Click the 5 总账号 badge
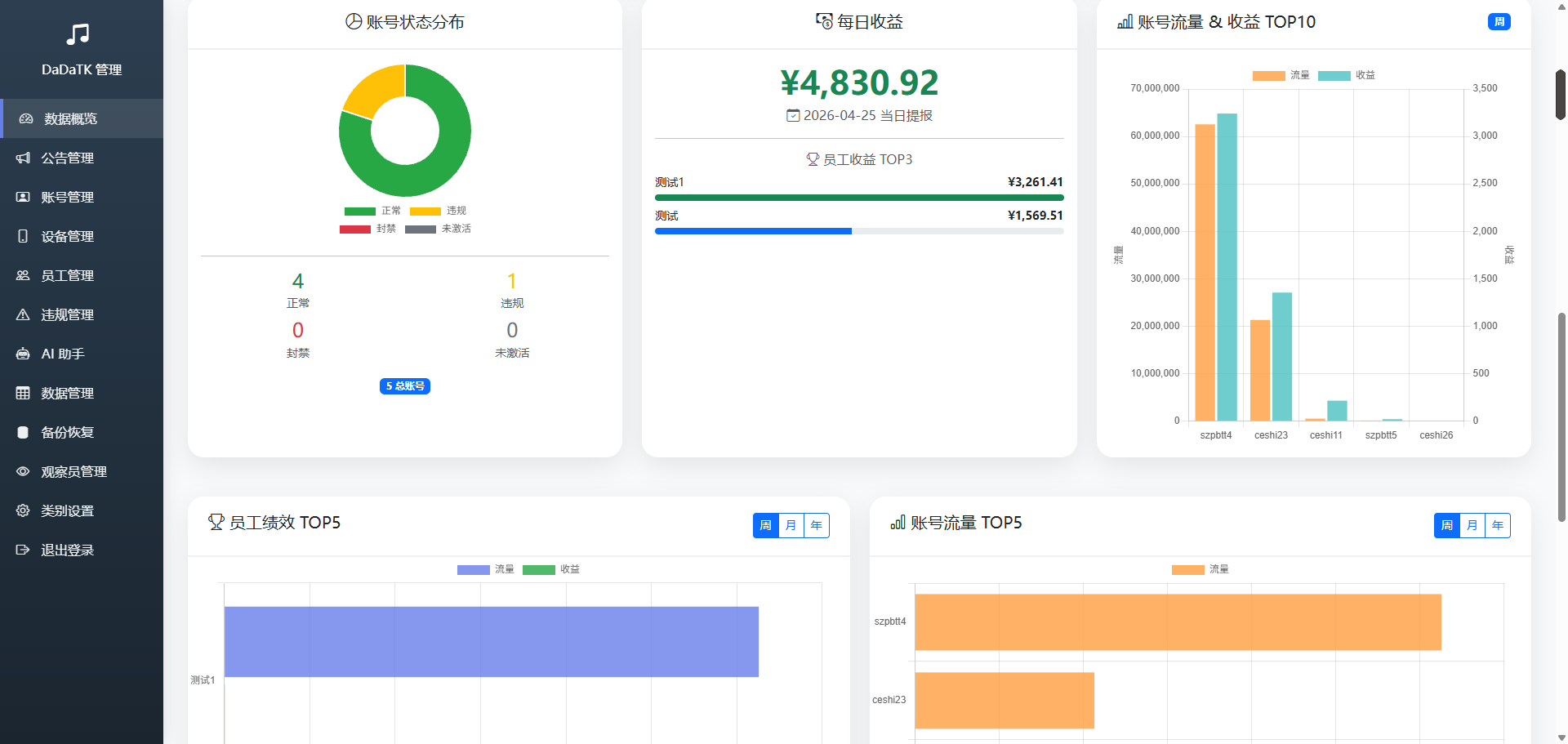1568x744 pixels. click(x=405, y=386)
